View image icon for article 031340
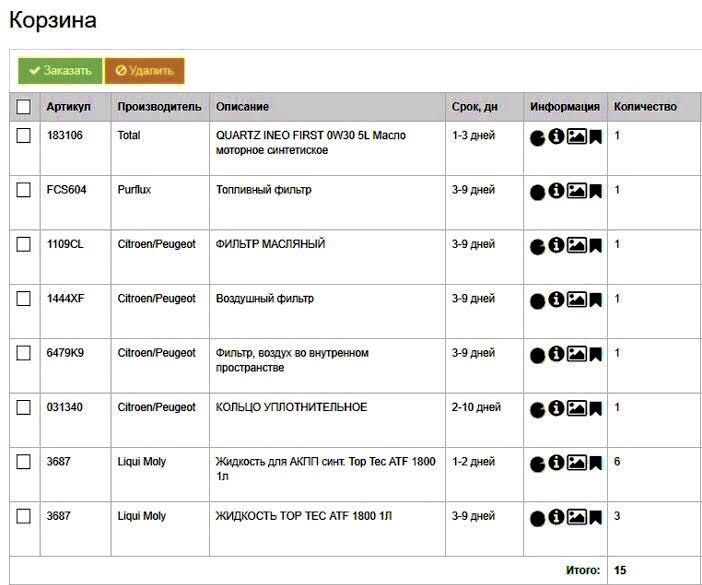This screenshot has height=585, width=702. [577, 408]
